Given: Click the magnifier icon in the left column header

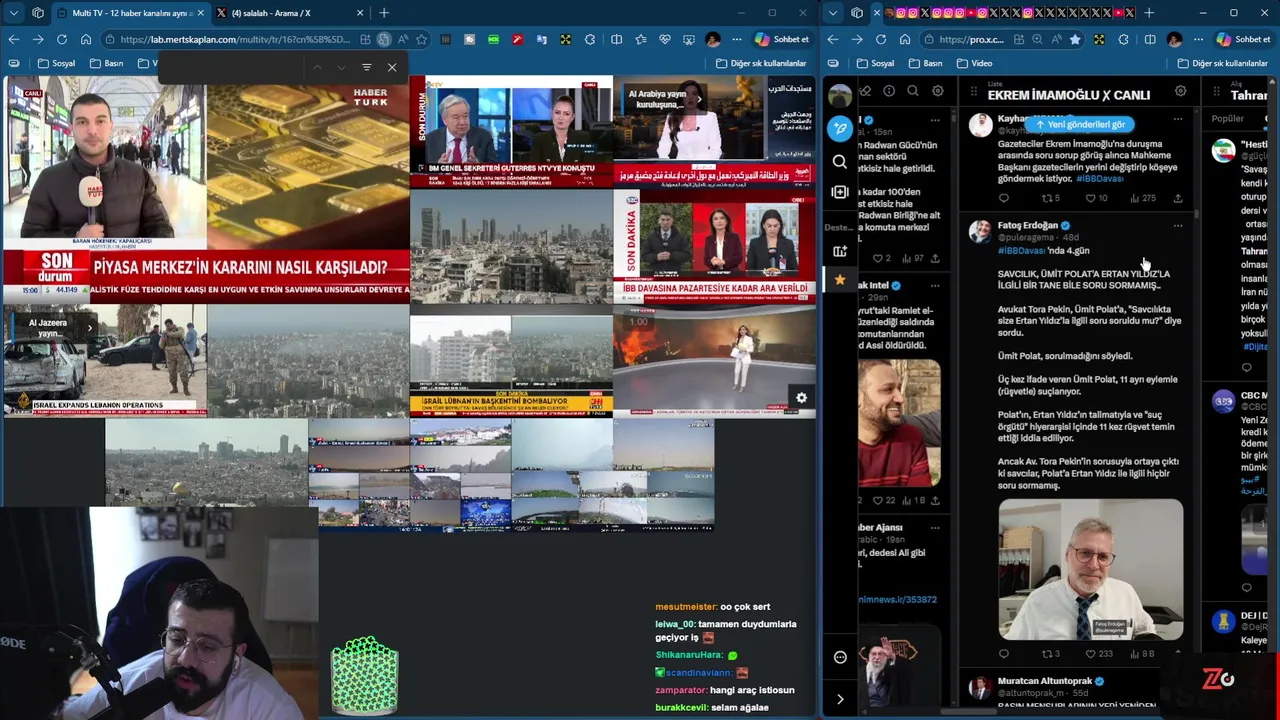Looking at the screenshot, I should point(913,91).
